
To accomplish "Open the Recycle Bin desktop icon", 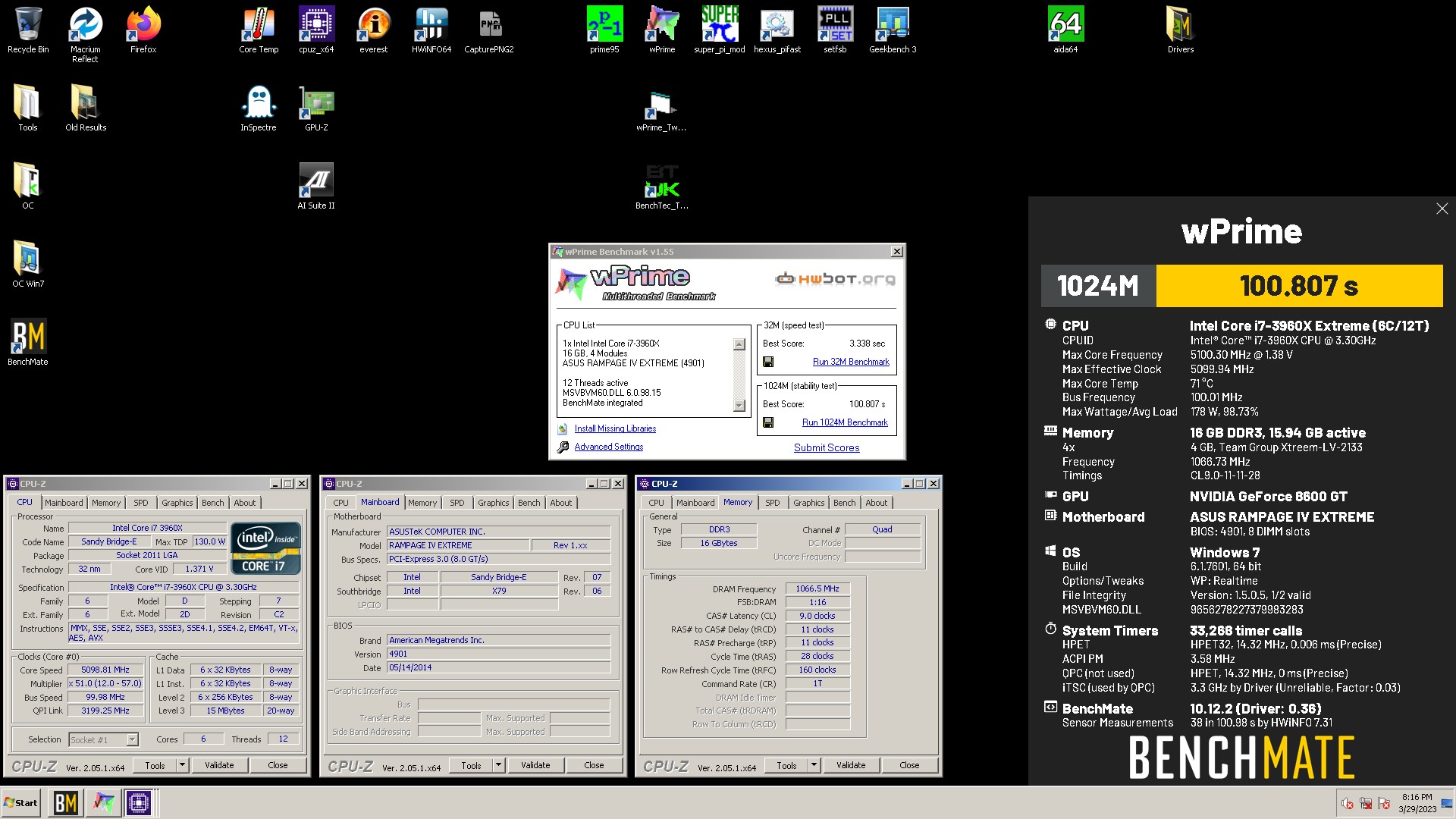I will 28,30.
